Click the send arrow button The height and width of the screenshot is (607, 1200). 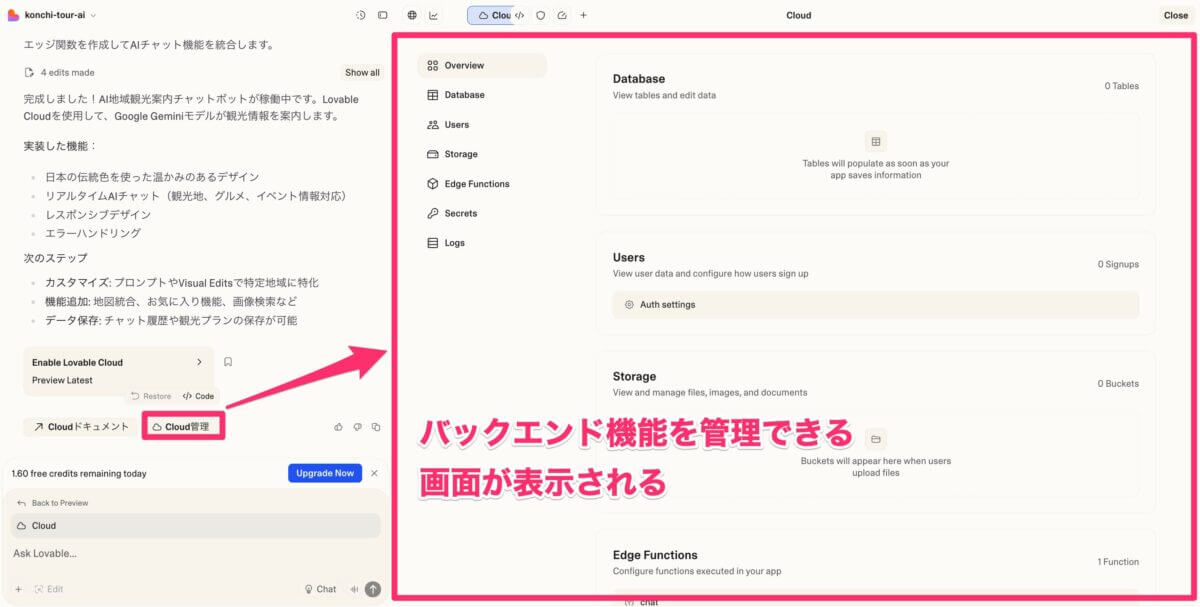[373, 589]
